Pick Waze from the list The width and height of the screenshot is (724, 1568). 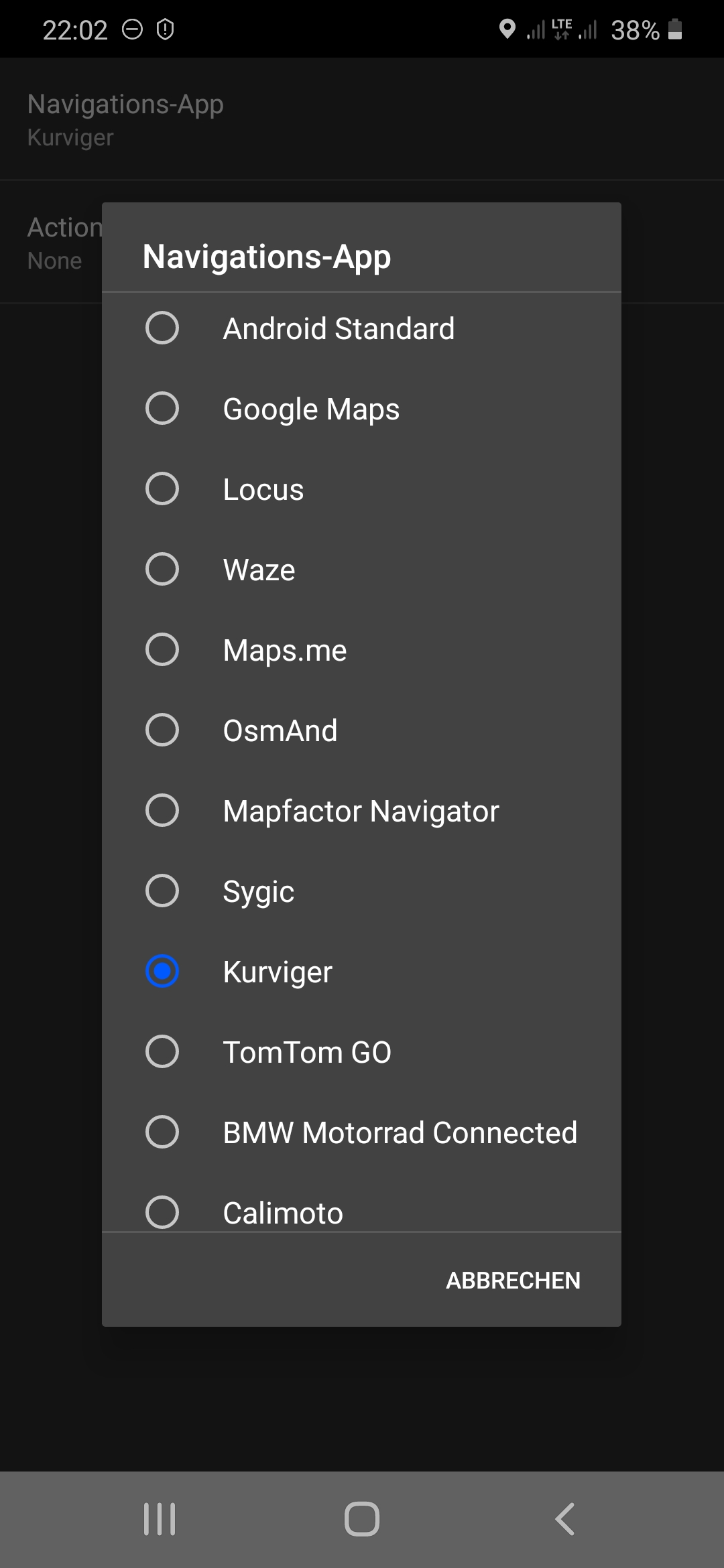(x=162, y=570)
